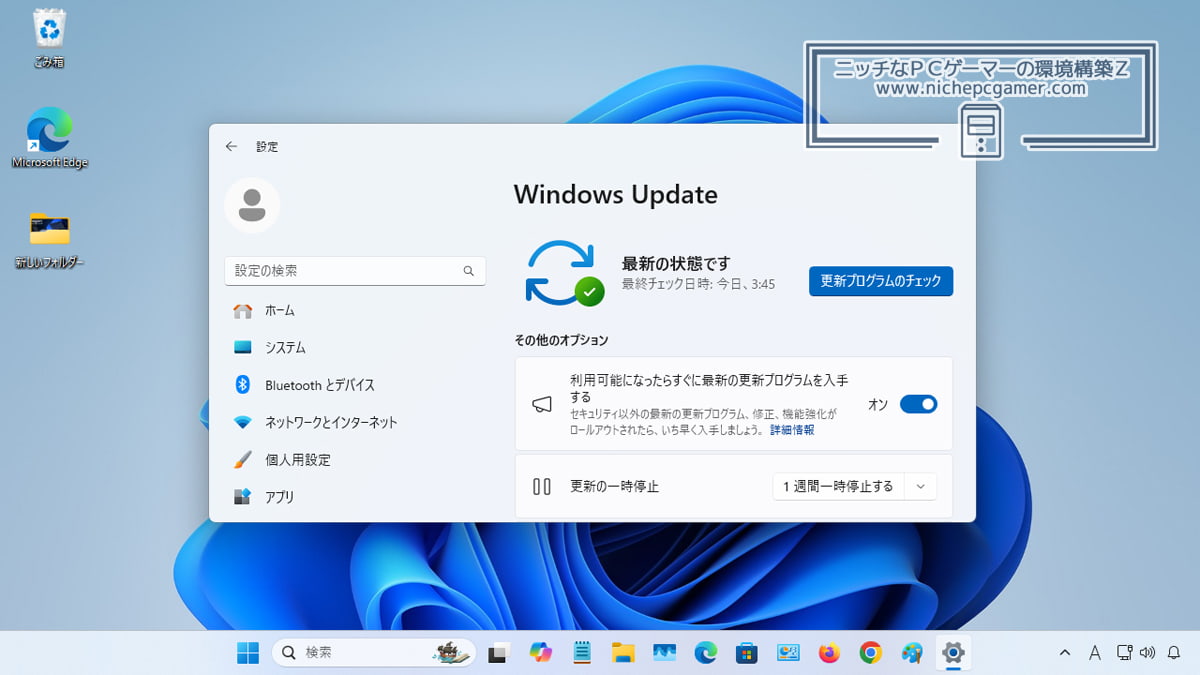Show hidden system tray icons
This screenshot has height=675, width=1200.
[x=1065, y=653]
